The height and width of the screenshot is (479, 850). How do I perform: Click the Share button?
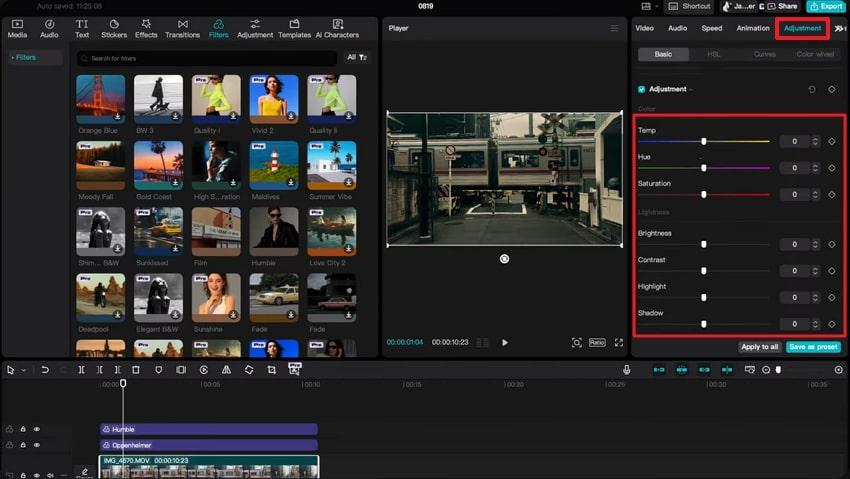click(x=782, y=7)
